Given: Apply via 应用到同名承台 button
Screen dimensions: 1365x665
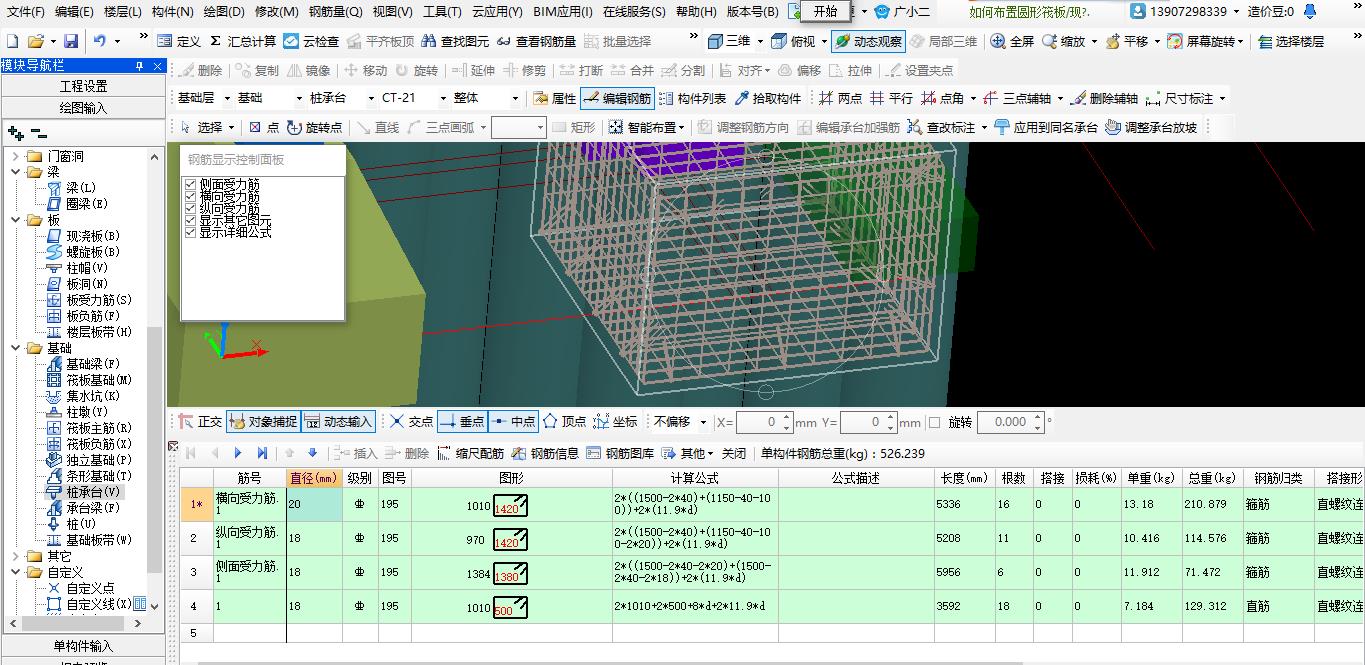Looking at the screenshot, I should 1045,127.
